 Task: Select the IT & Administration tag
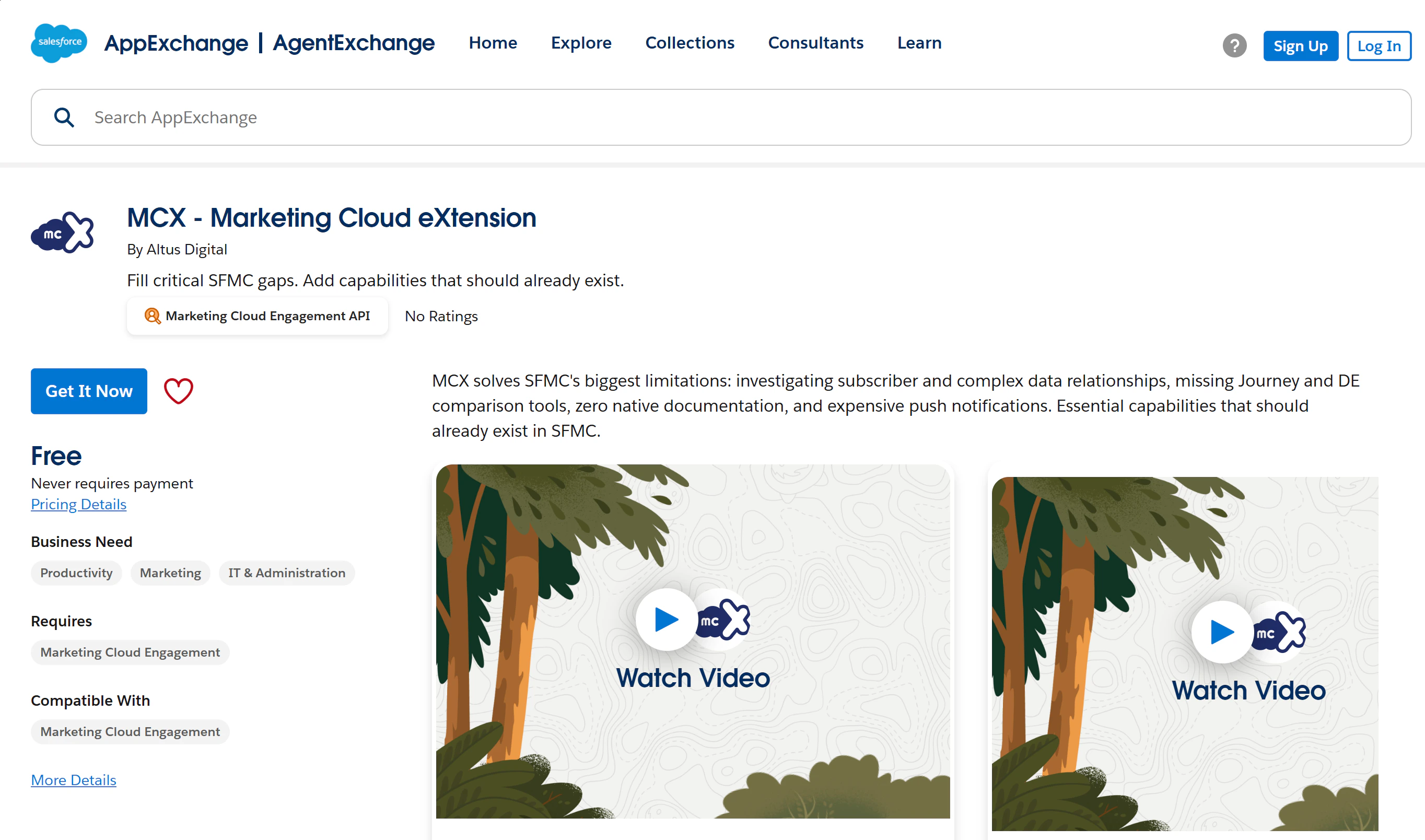click(287, 573)
